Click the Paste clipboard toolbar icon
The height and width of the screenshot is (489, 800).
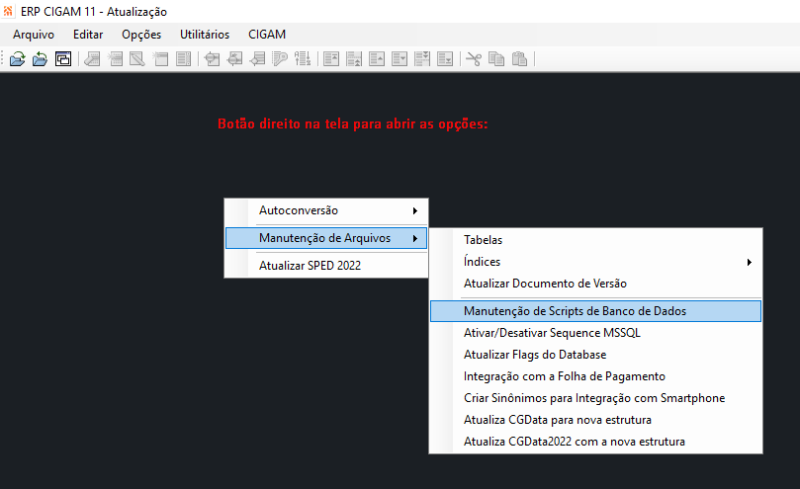[x=519, y=59]
